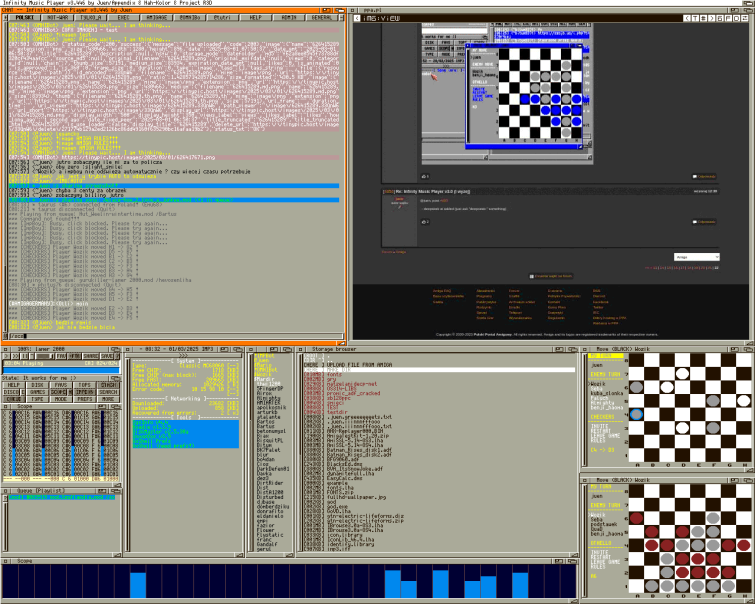Click the back arrow in IMS:VIEW
The image size is (755, 604).
(x=357, y=18)
